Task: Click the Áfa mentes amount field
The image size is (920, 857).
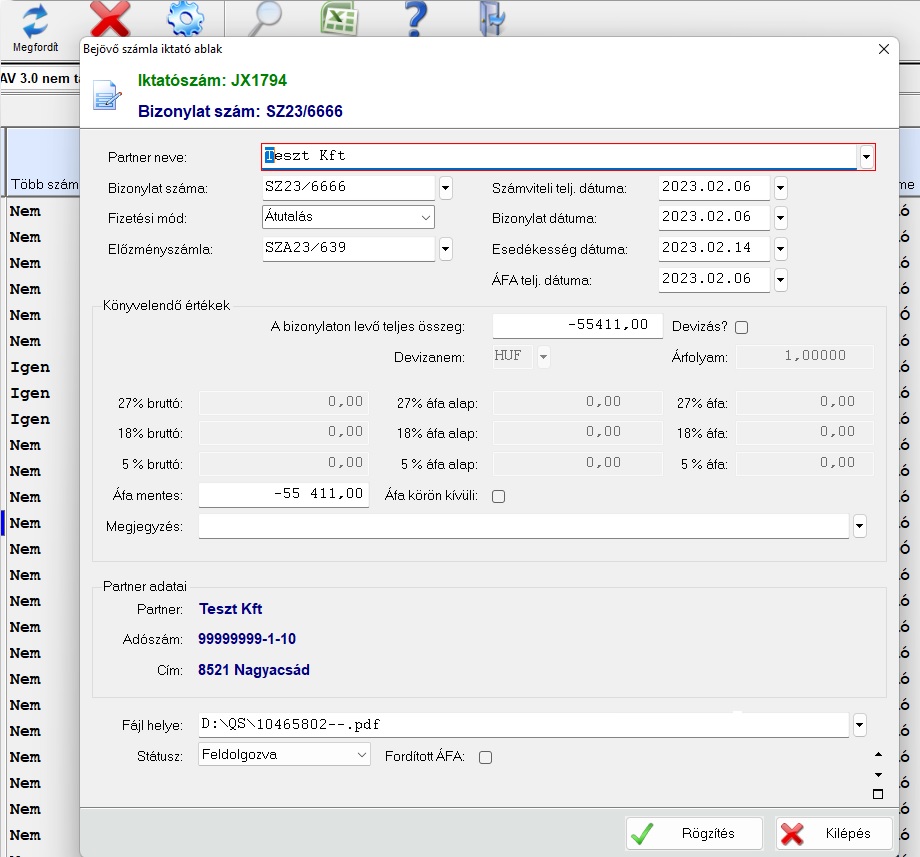Action: [284, 494]
